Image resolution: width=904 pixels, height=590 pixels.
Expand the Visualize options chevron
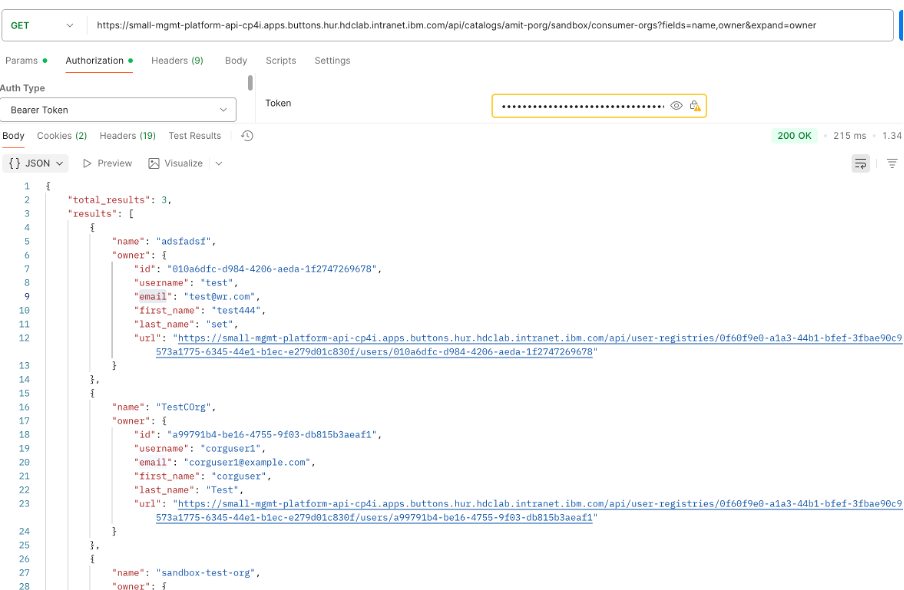point(219,163)
